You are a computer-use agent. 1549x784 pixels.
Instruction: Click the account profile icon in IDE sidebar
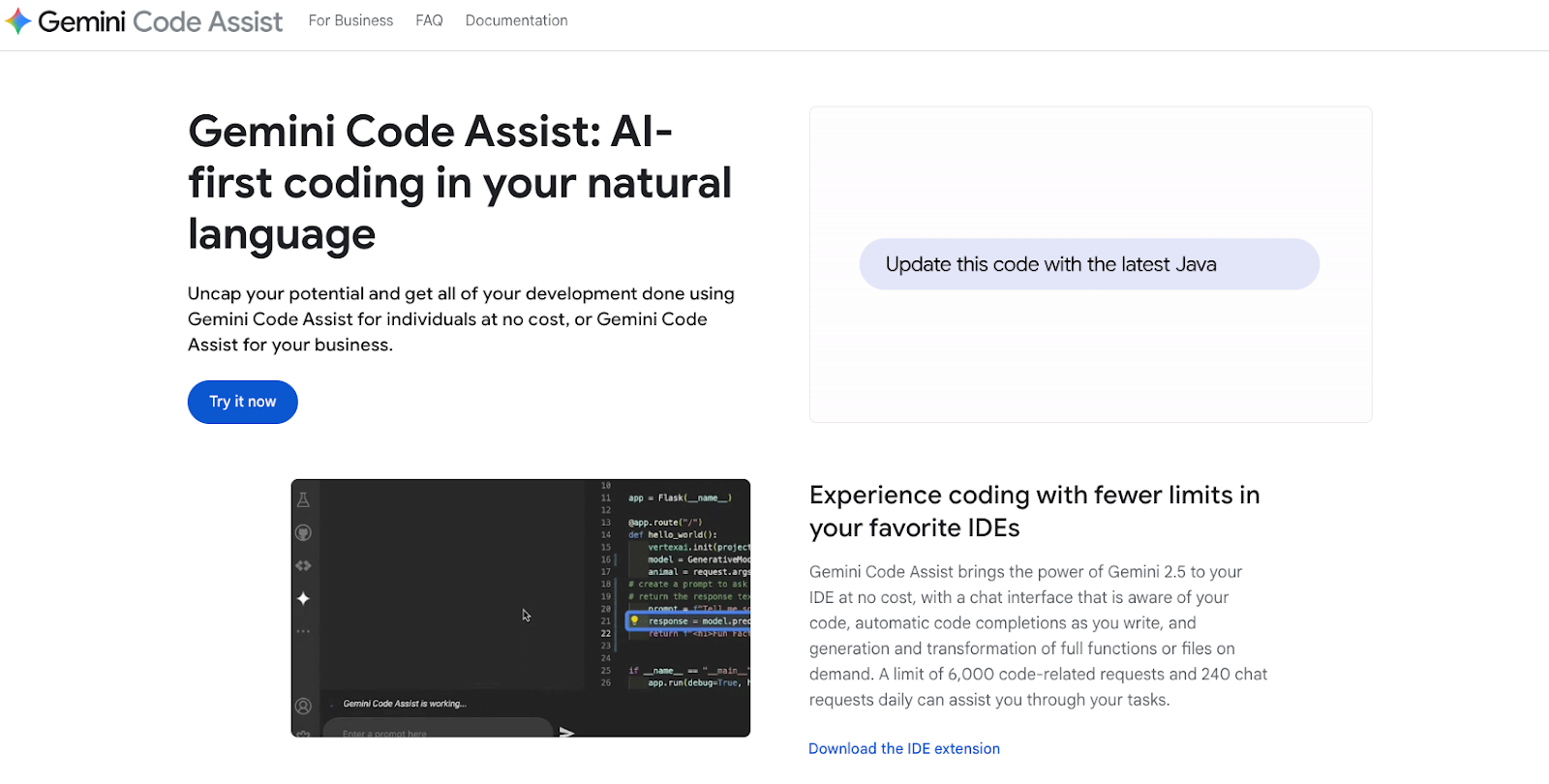[x=303, y=707]
